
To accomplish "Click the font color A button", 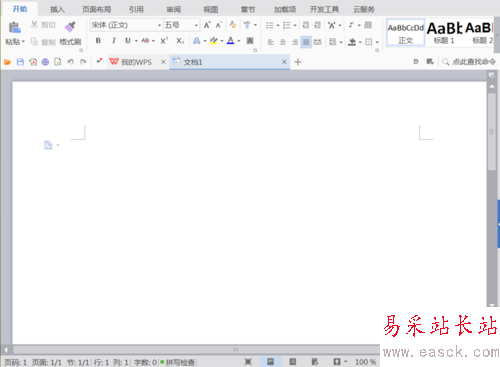I will (x=230, y=41).
